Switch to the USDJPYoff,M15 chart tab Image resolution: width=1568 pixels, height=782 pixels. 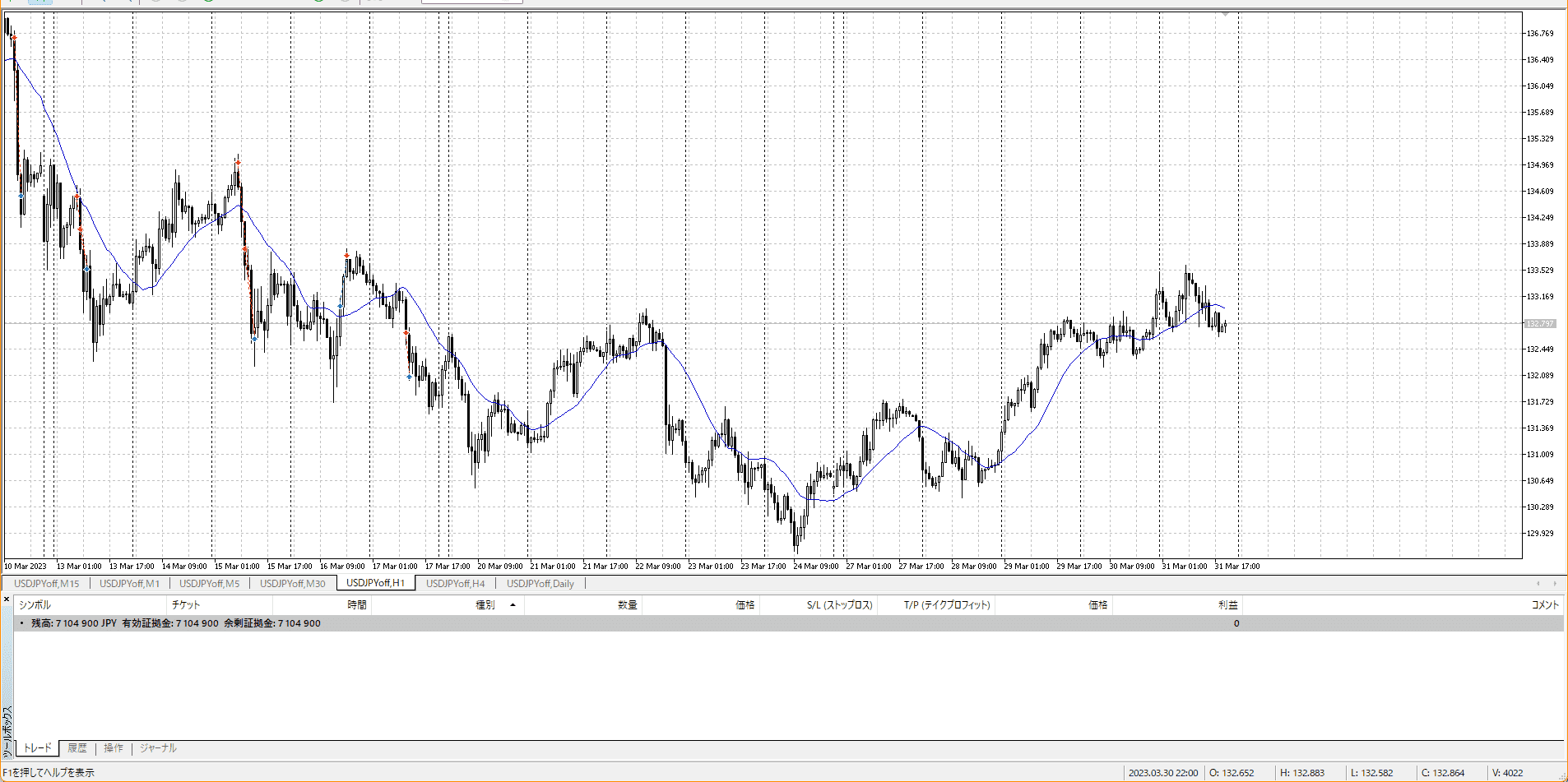(47, 584)
